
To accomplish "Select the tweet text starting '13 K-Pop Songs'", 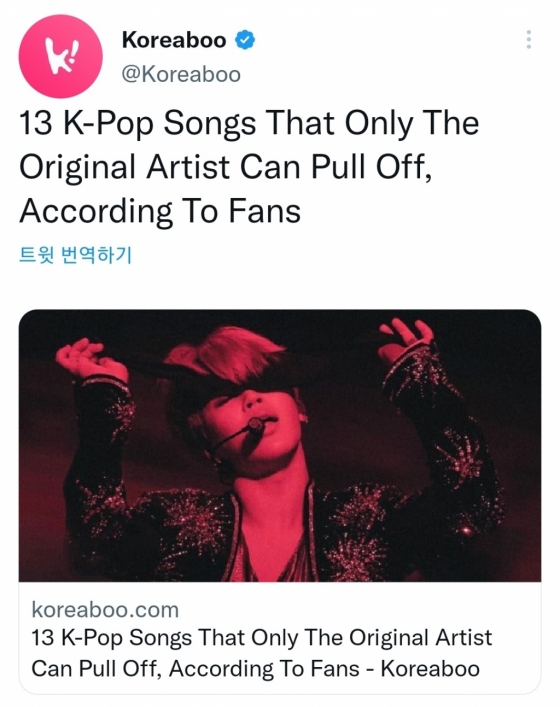I will click(x=249, y=167).
